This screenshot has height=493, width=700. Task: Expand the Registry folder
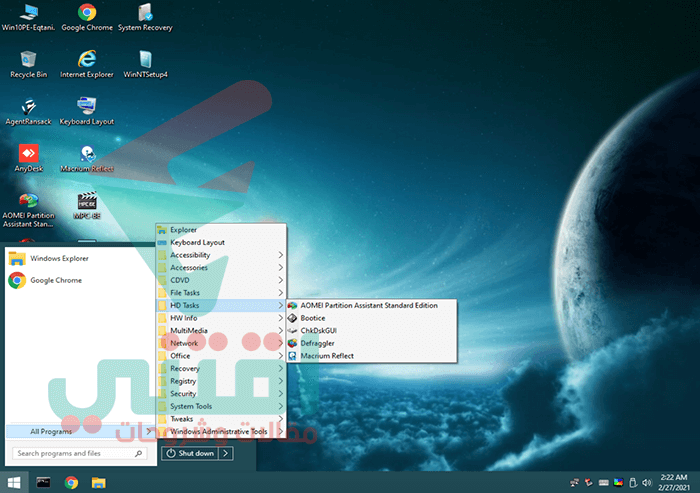coord(221,381)
